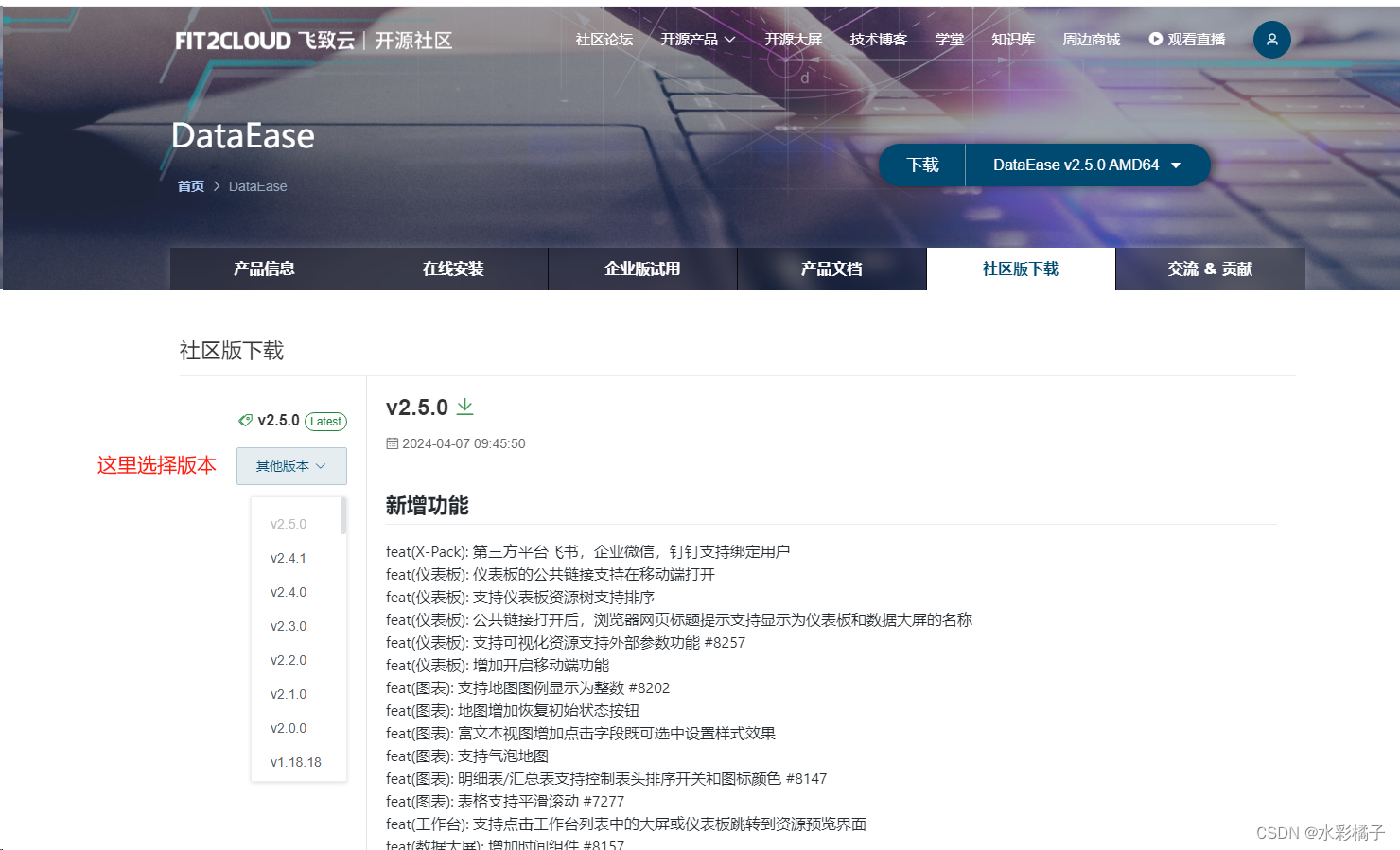The width and height of the screenshot is (1400, 850).
Task: Click the issue reference #8257 line
Action: click(x=566, y=643)
